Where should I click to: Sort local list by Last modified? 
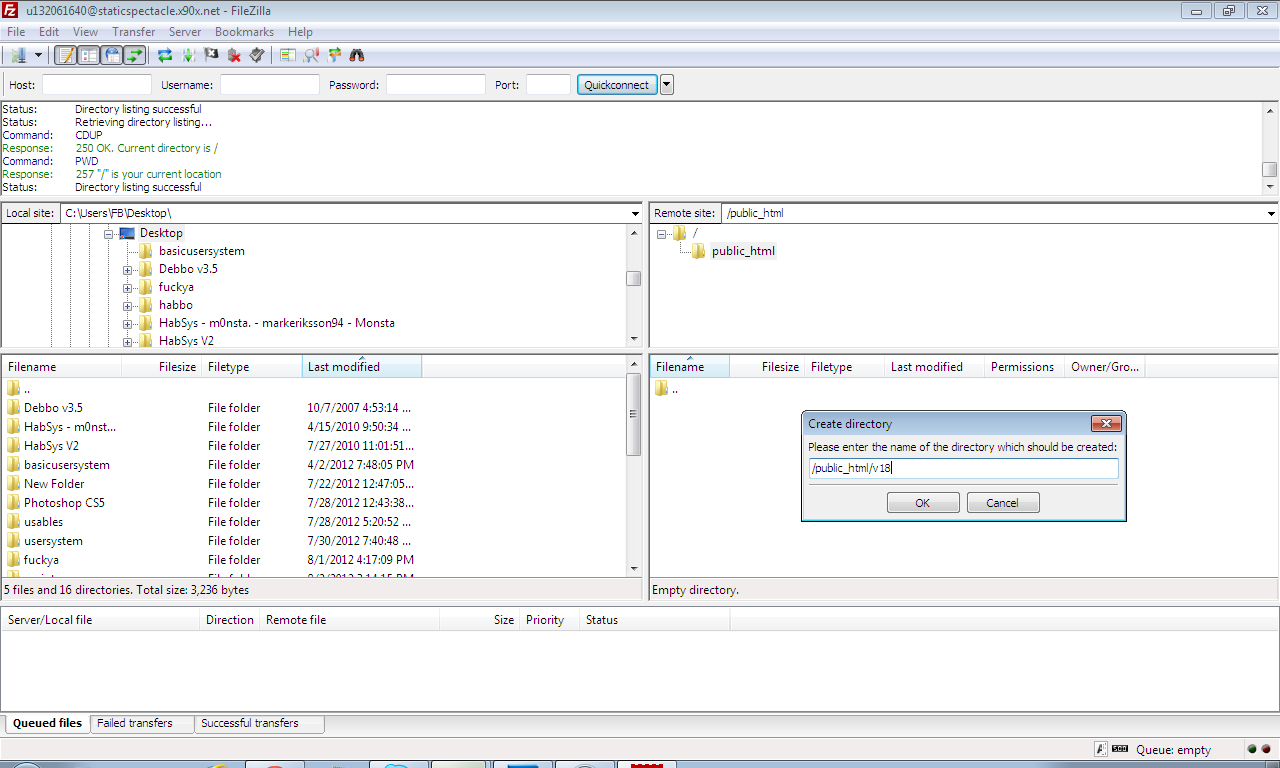point(362,367)
